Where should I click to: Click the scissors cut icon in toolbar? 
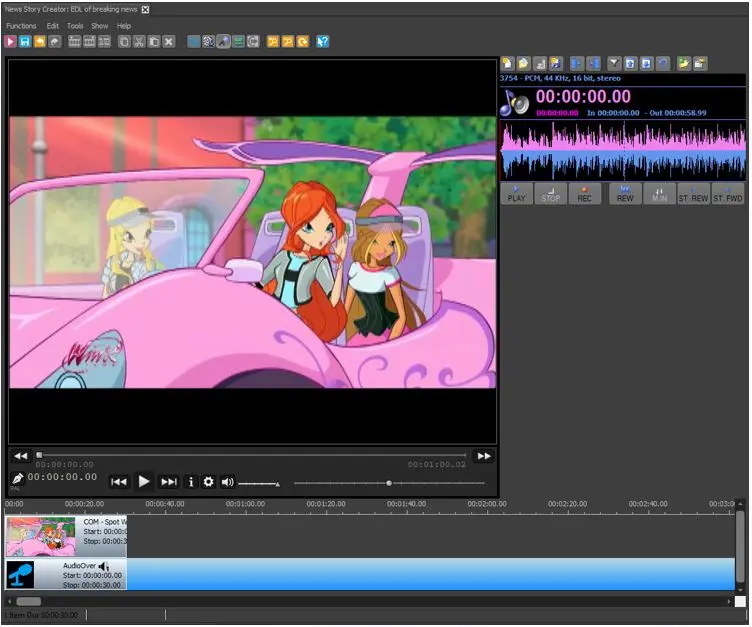coord(139,42)
